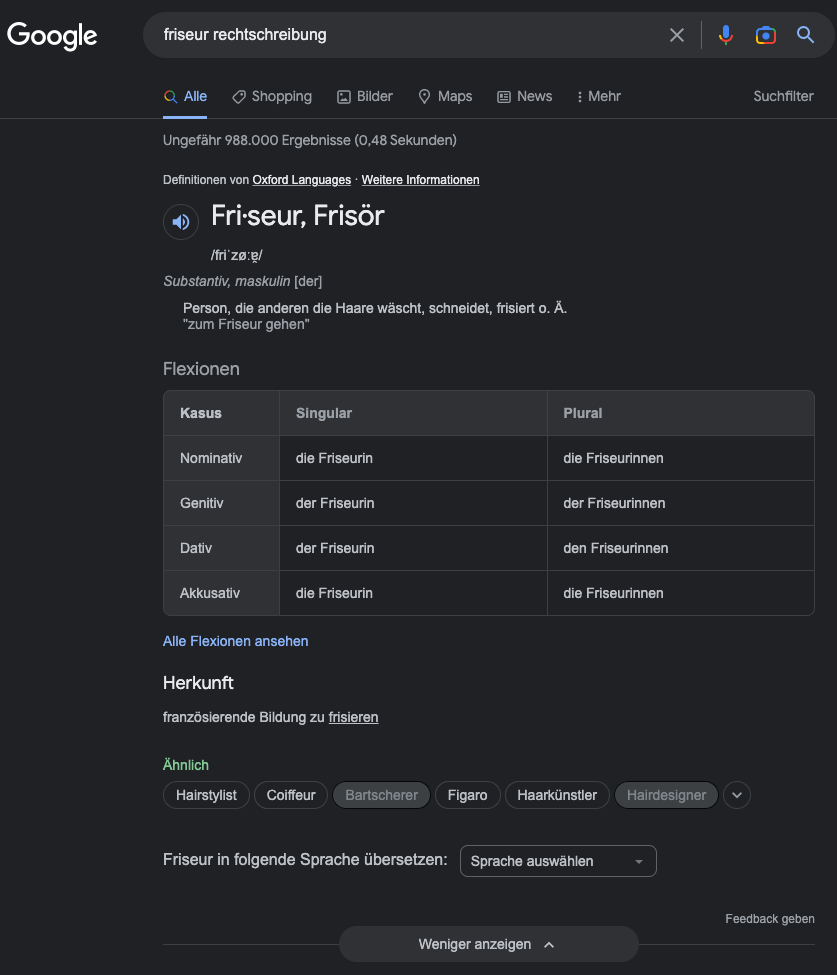The image size is (837, 975).
Task: Open the Alle Flexionen ansehen link
Action: 236,641
